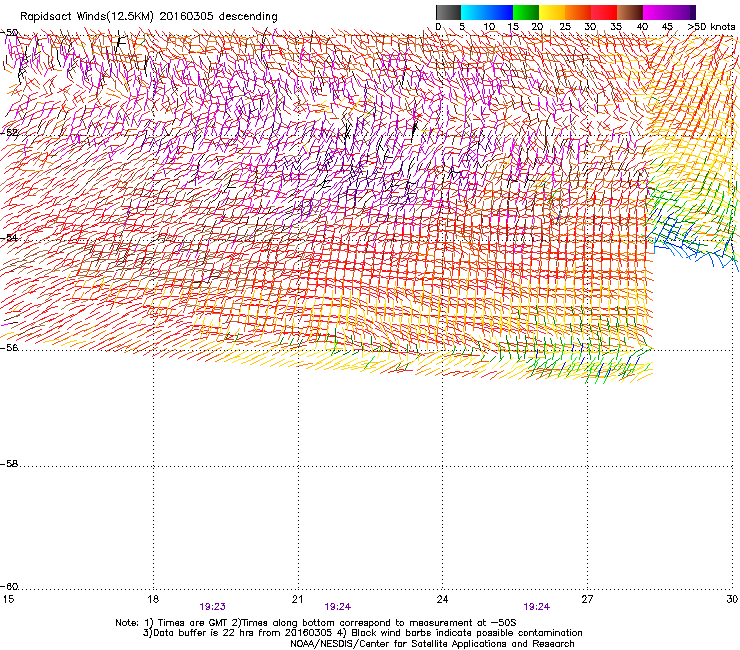Image resolution: width=740 pixels, height=650 pixels.
Task: Select the red 30-35 knots legend color
Action: point(604,12)
